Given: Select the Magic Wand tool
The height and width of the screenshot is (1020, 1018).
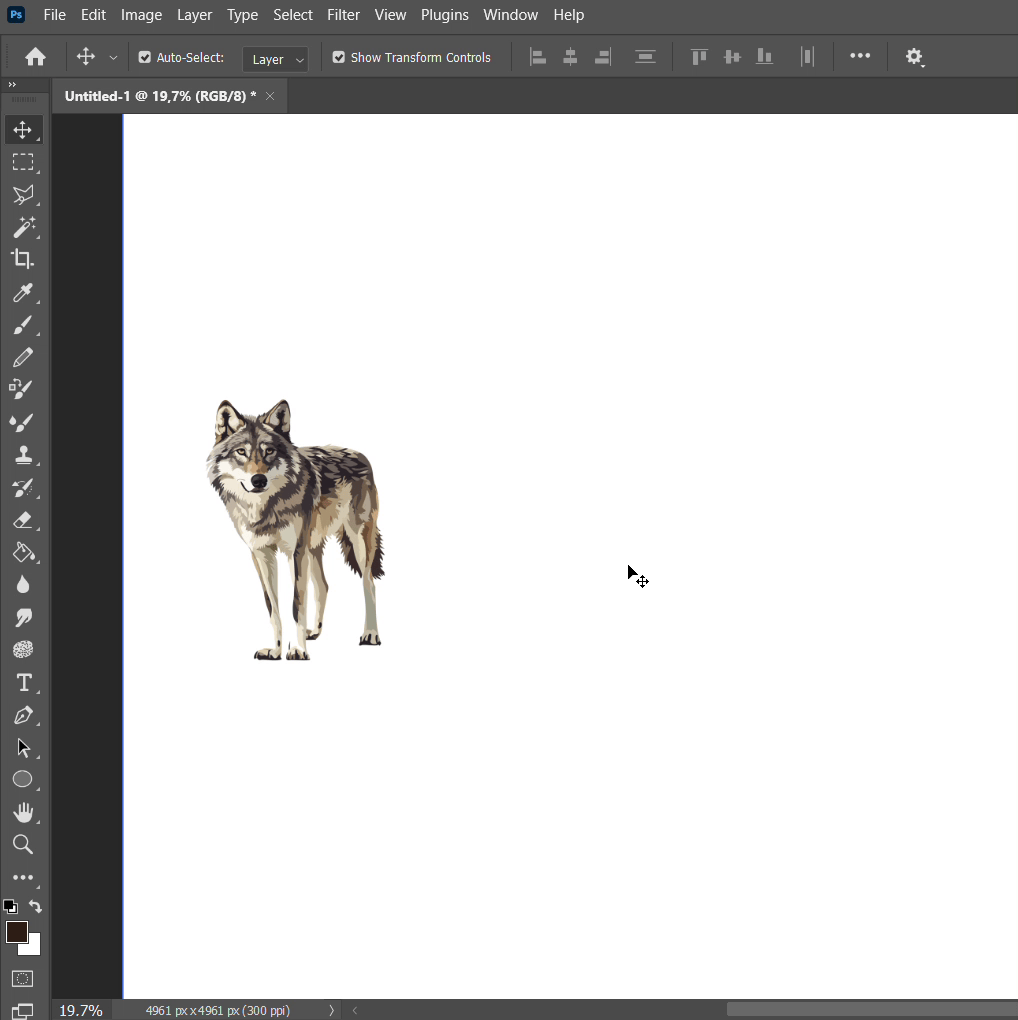Looking at the screenshot, I should tap(23, 227).
